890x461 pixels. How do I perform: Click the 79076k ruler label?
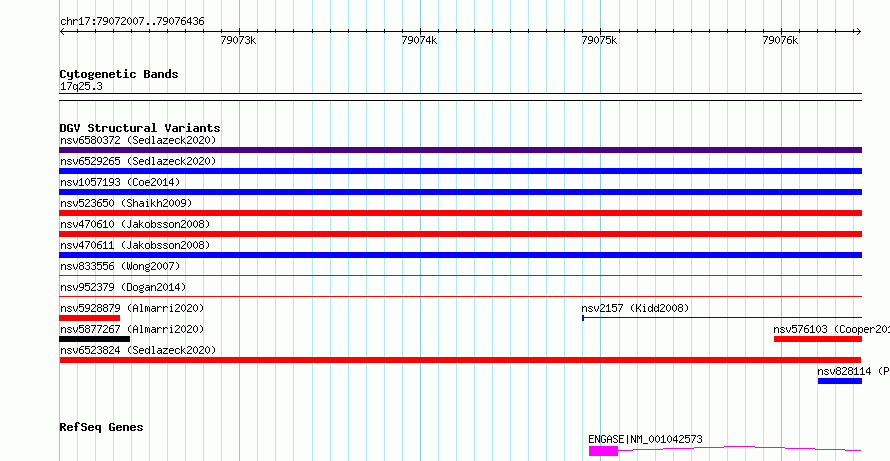[x=780, y=40]
